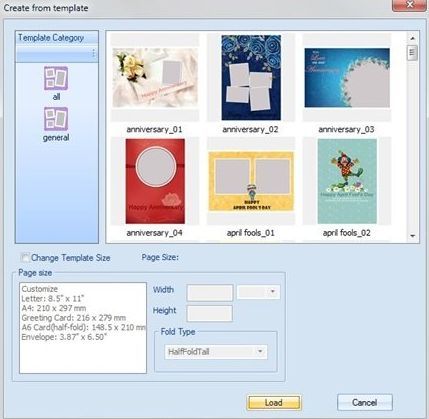Click the Load button

(x=274, y=403)
